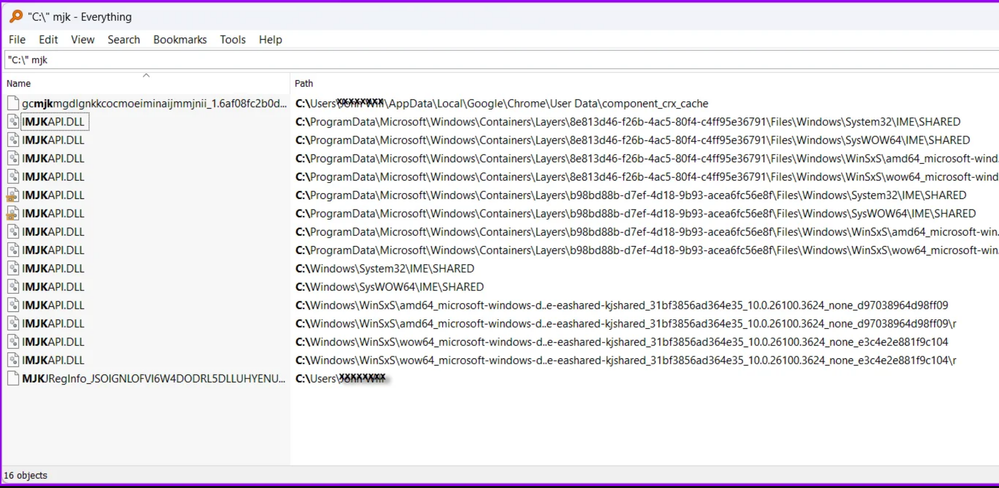
Task: Click the file icon of MJKJRegInfo_JSOIGNLOFVI6W4 file
Action: click(13, 378)
